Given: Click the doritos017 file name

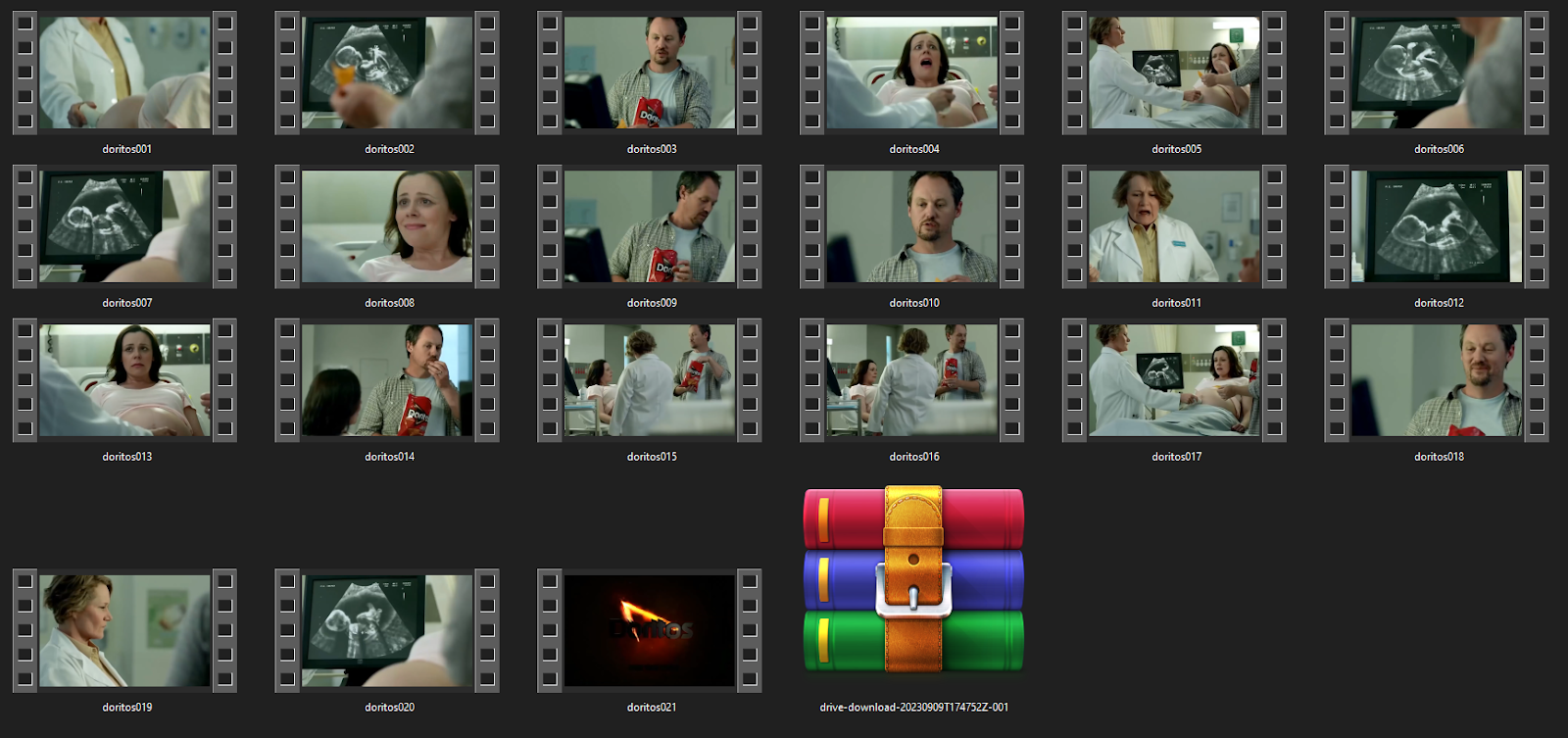Looking at the screenshot, I should [x=1177, y=457].
